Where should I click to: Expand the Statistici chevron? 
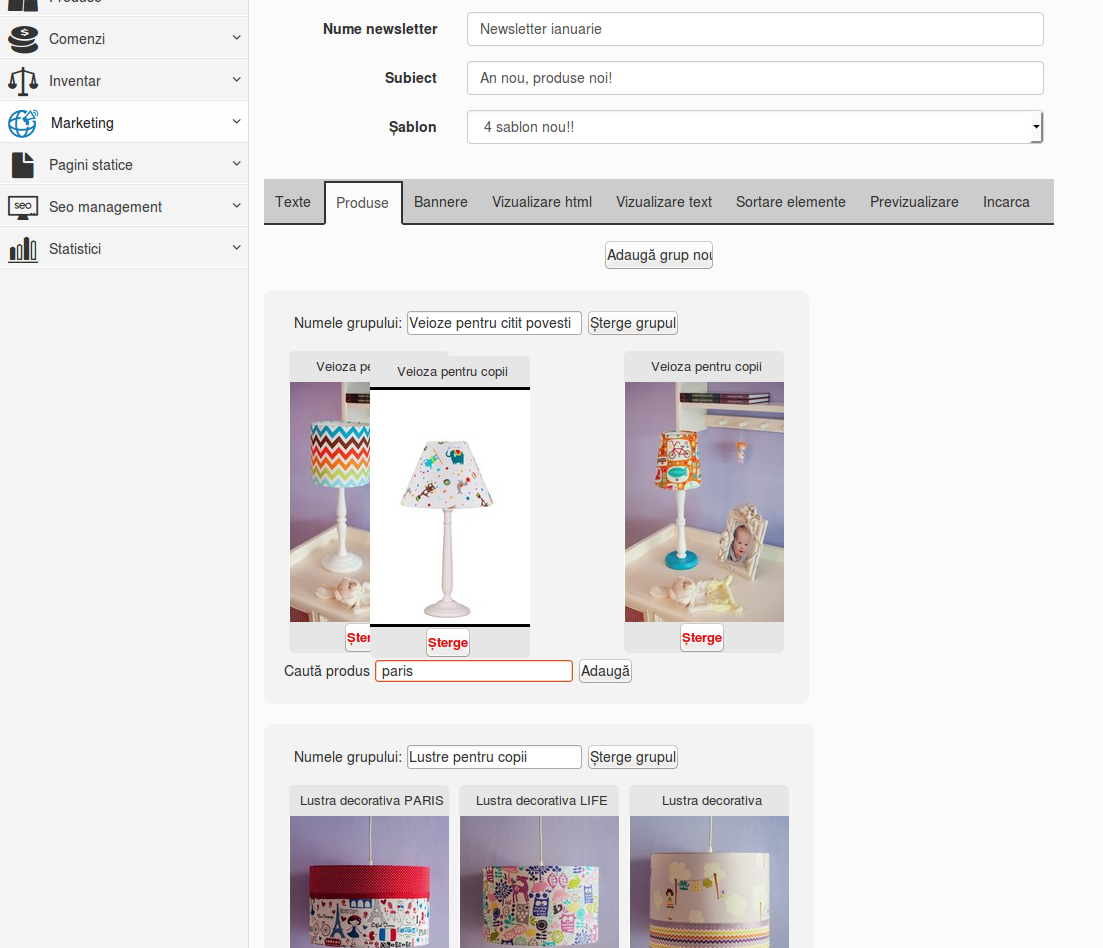point(236,248)
